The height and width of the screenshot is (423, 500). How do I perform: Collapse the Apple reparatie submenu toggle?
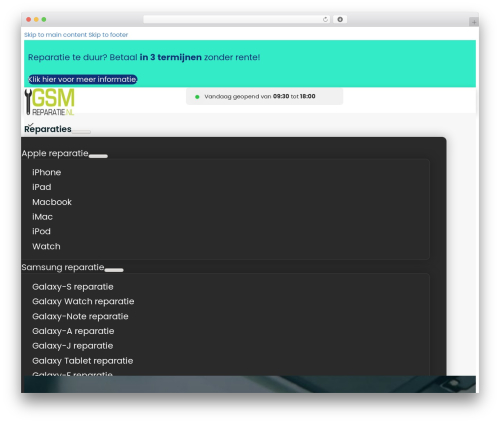tap(98, 156)
